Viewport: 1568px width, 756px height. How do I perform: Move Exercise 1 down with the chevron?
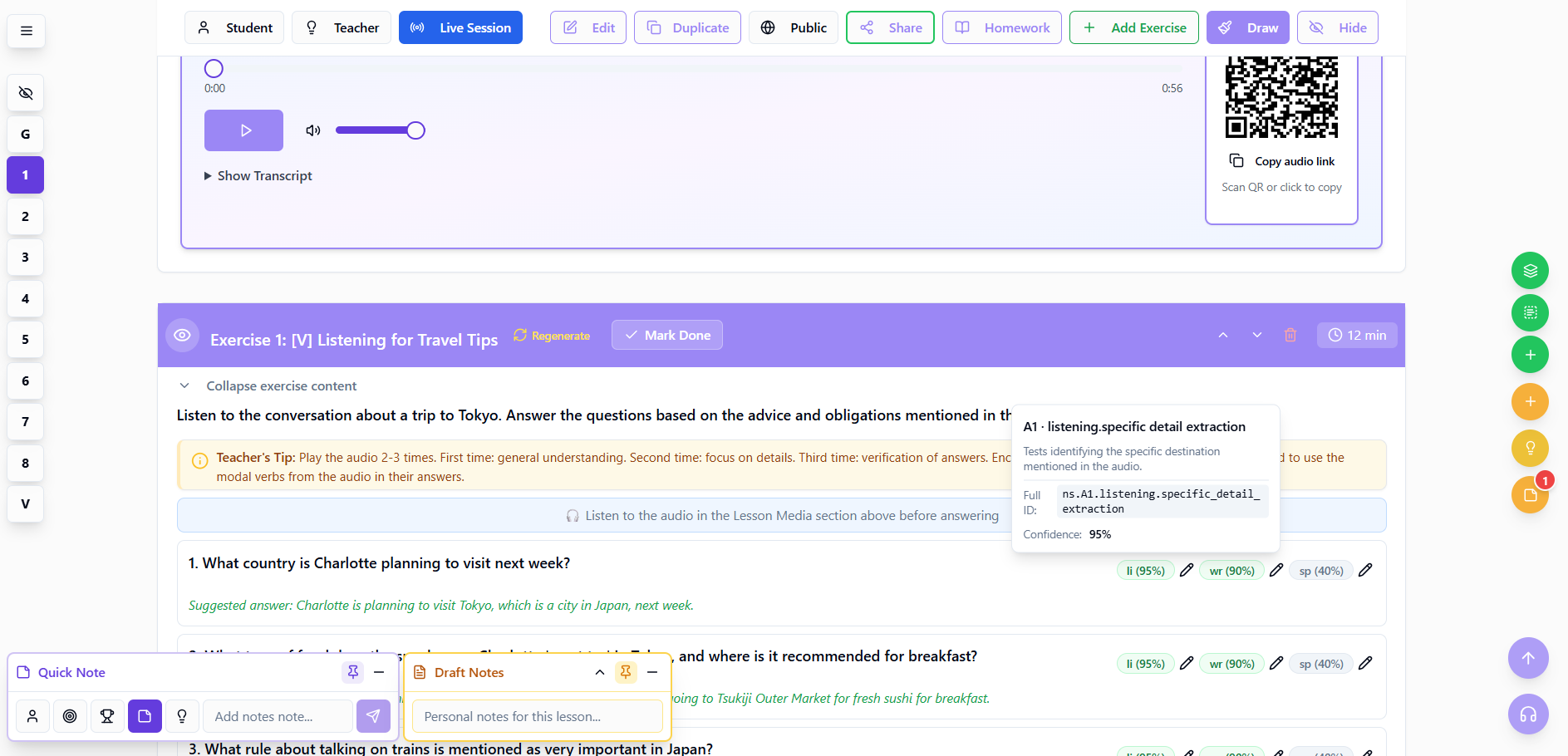[x=1257, y=336]
